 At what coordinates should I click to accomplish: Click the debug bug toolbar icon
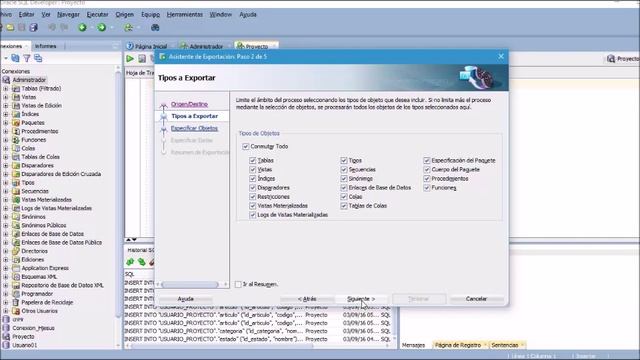pos(155,28)
